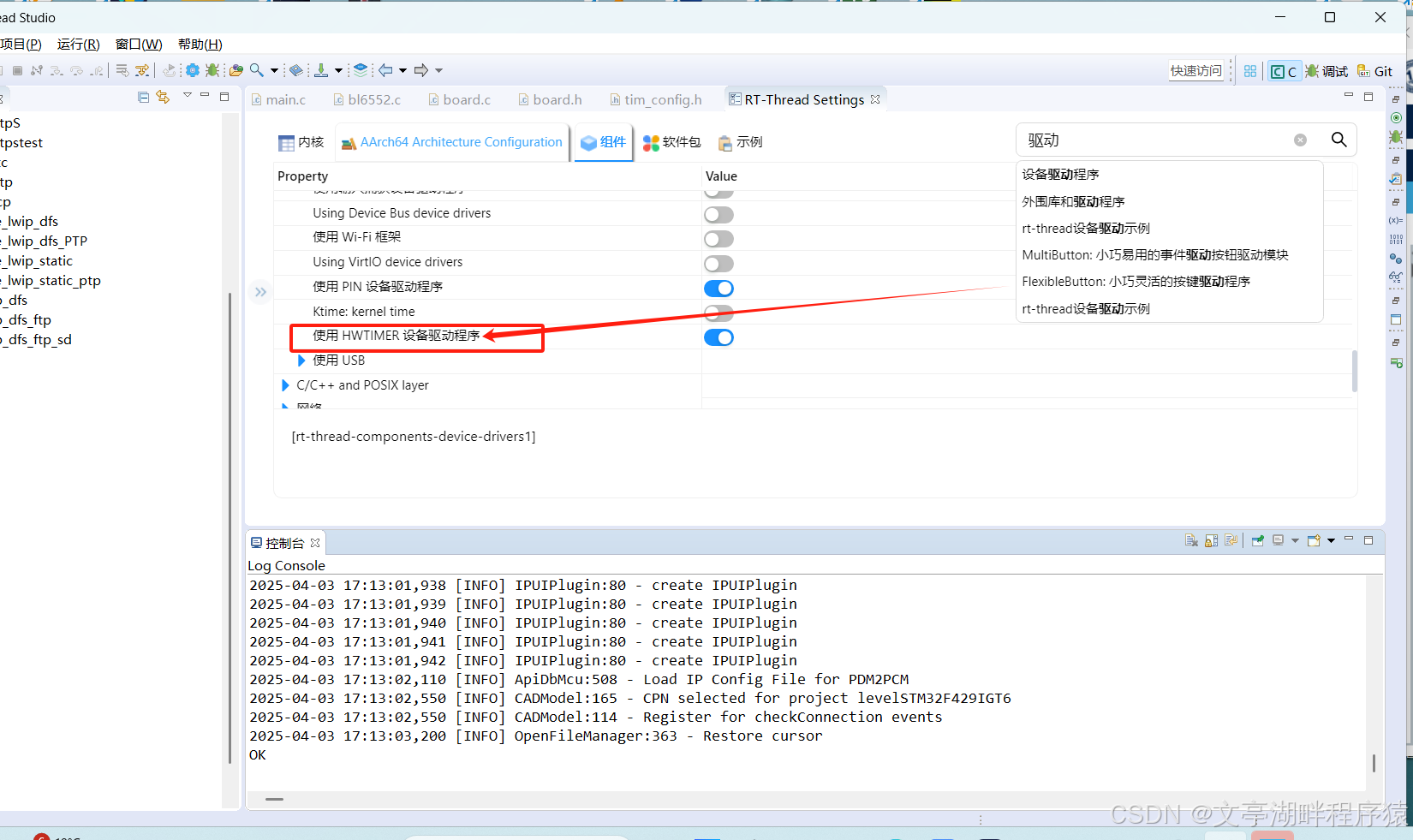
Task: Click the 快速访问 quick access button
Action: click(1196, 70)
